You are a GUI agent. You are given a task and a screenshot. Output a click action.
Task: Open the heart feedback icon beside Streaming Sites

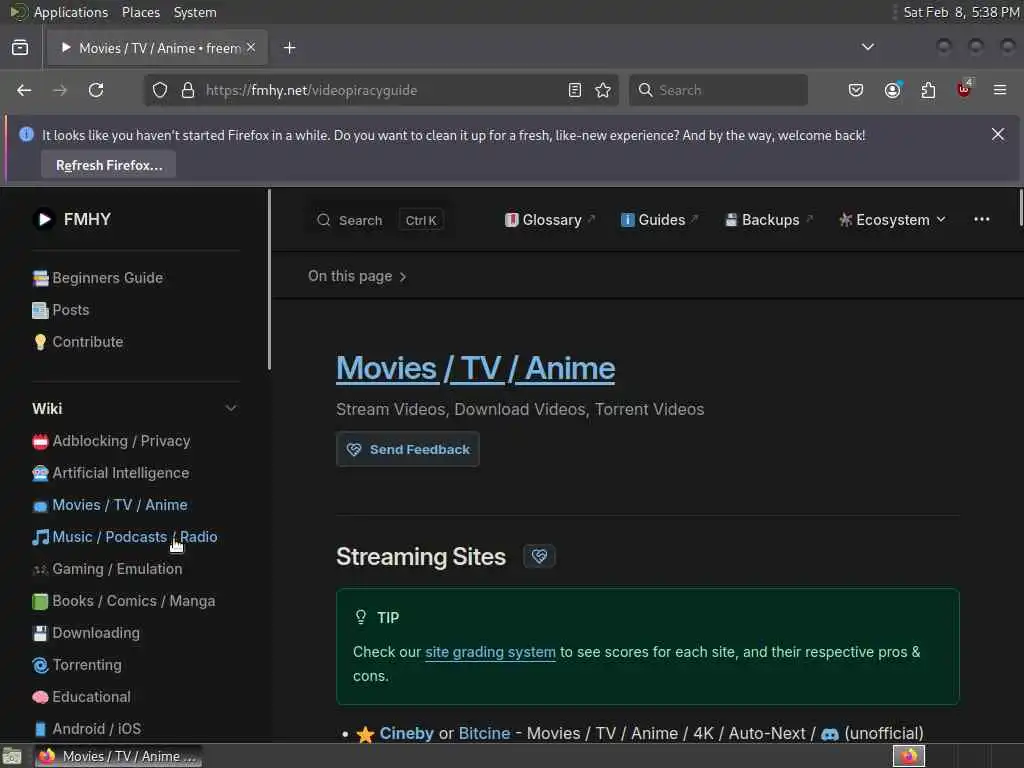pos(539,556)
